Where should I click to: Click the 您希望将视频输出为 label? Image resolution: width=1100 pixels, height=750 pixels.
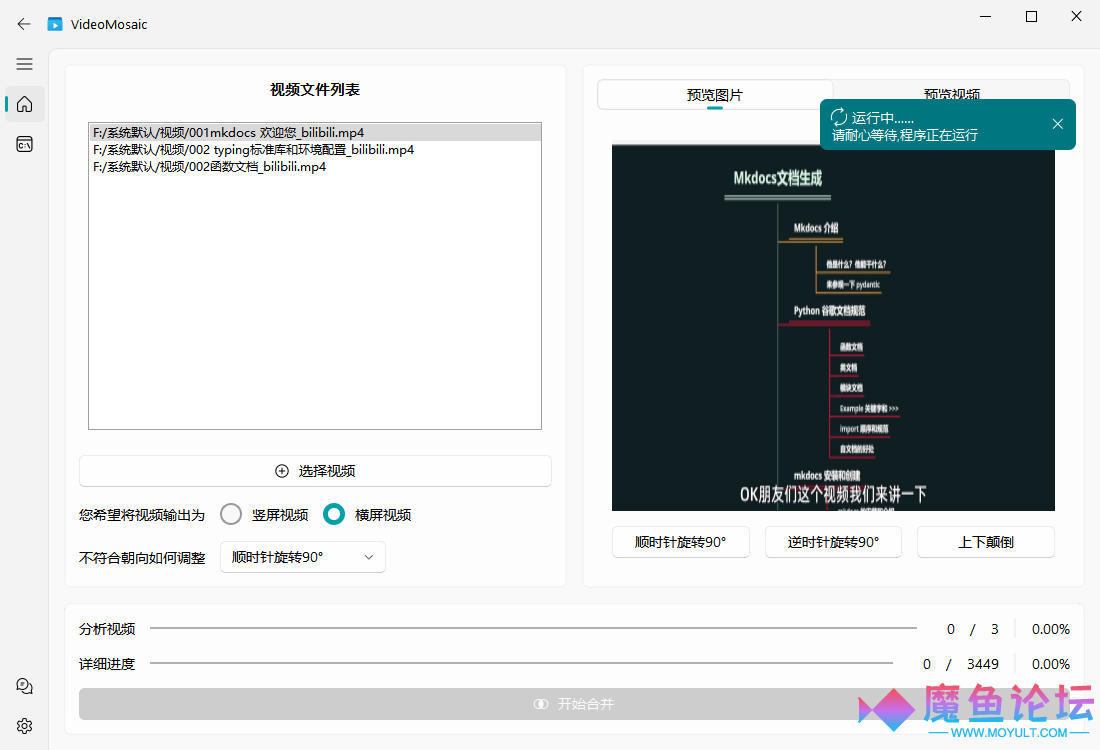pos(142,515)
